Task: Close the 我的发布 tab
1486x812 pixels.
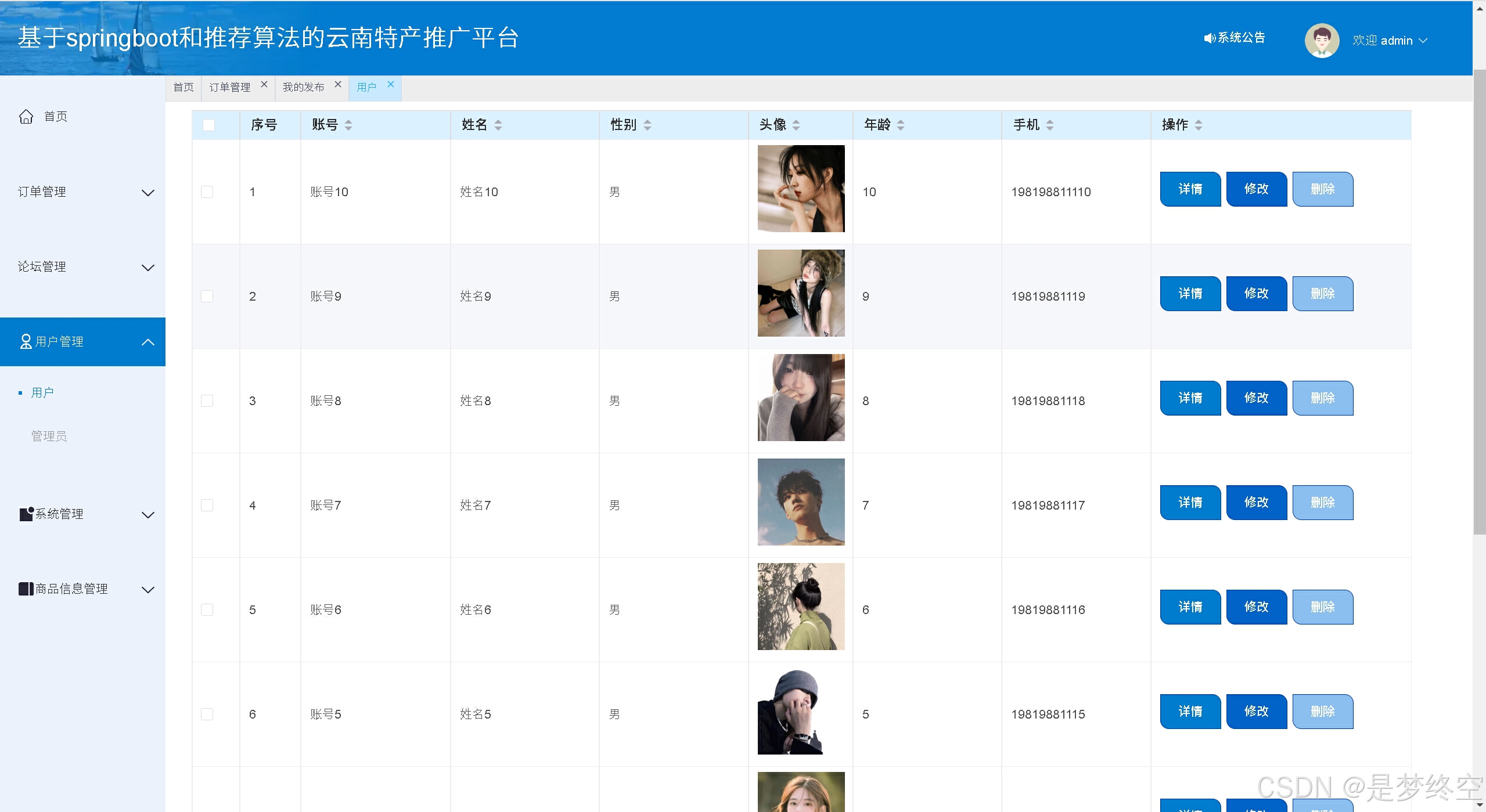Action: [x=338, y=85]
